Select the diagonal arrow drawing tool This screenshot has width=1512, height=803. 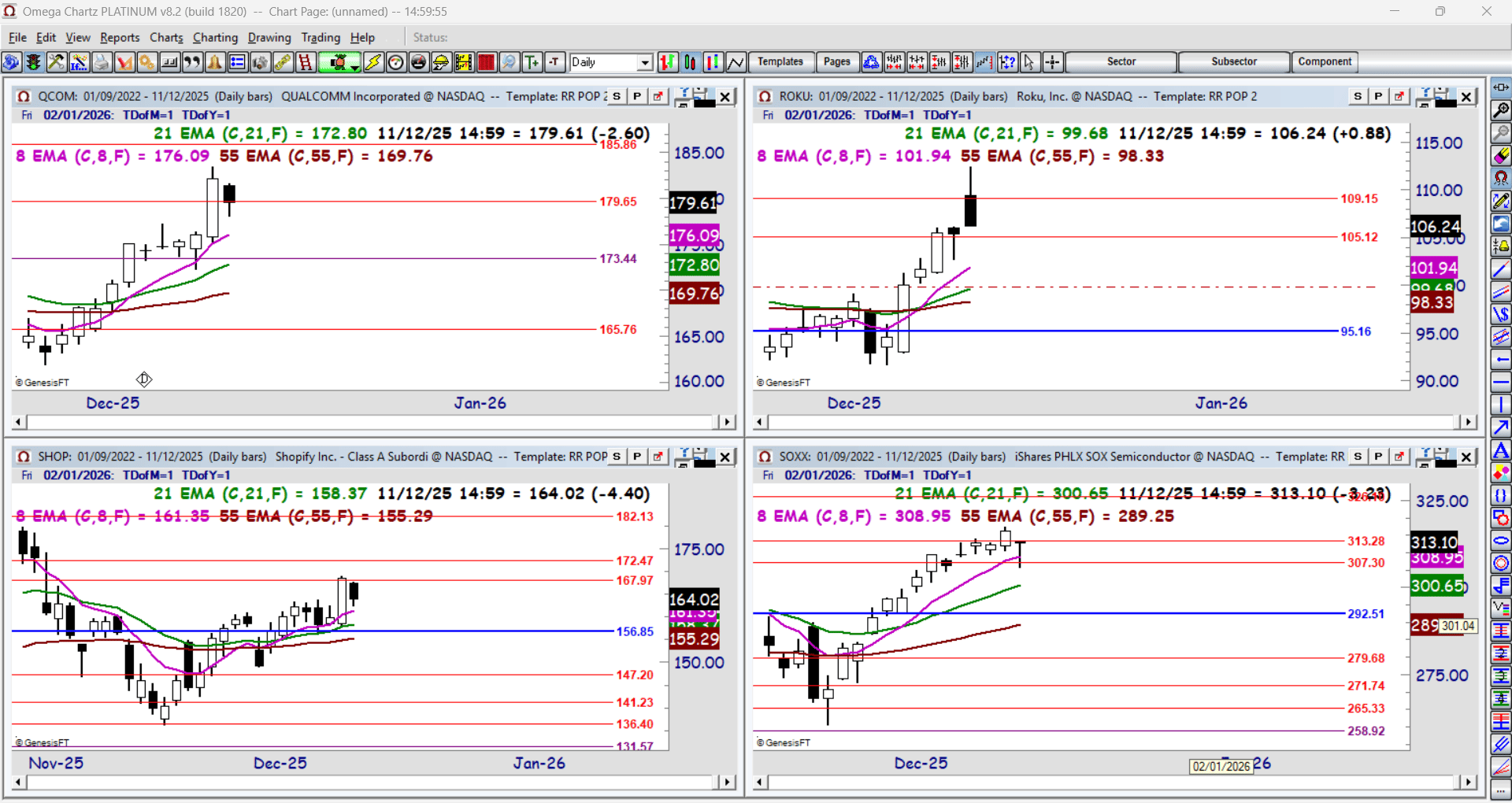(1501, 428)
